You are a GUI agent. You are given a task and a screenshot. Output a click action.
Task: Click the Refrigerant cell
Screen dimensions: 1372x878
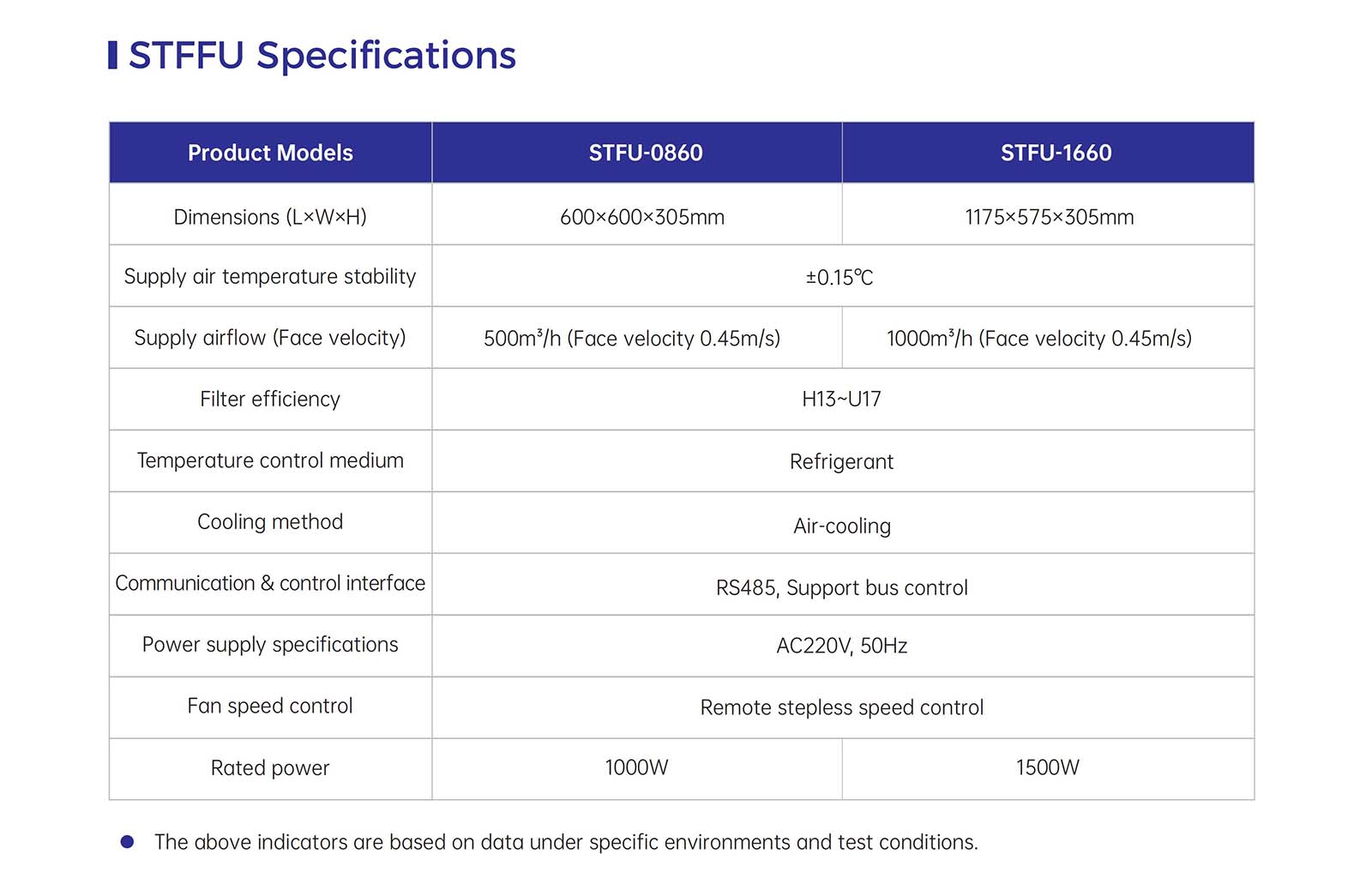[843, 460]
